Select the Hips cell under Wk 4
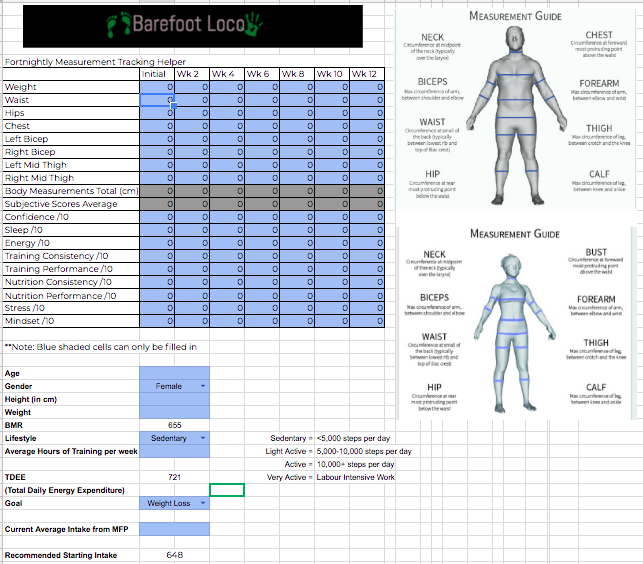This screenshot has height=564, width=643. click(225, 113)
